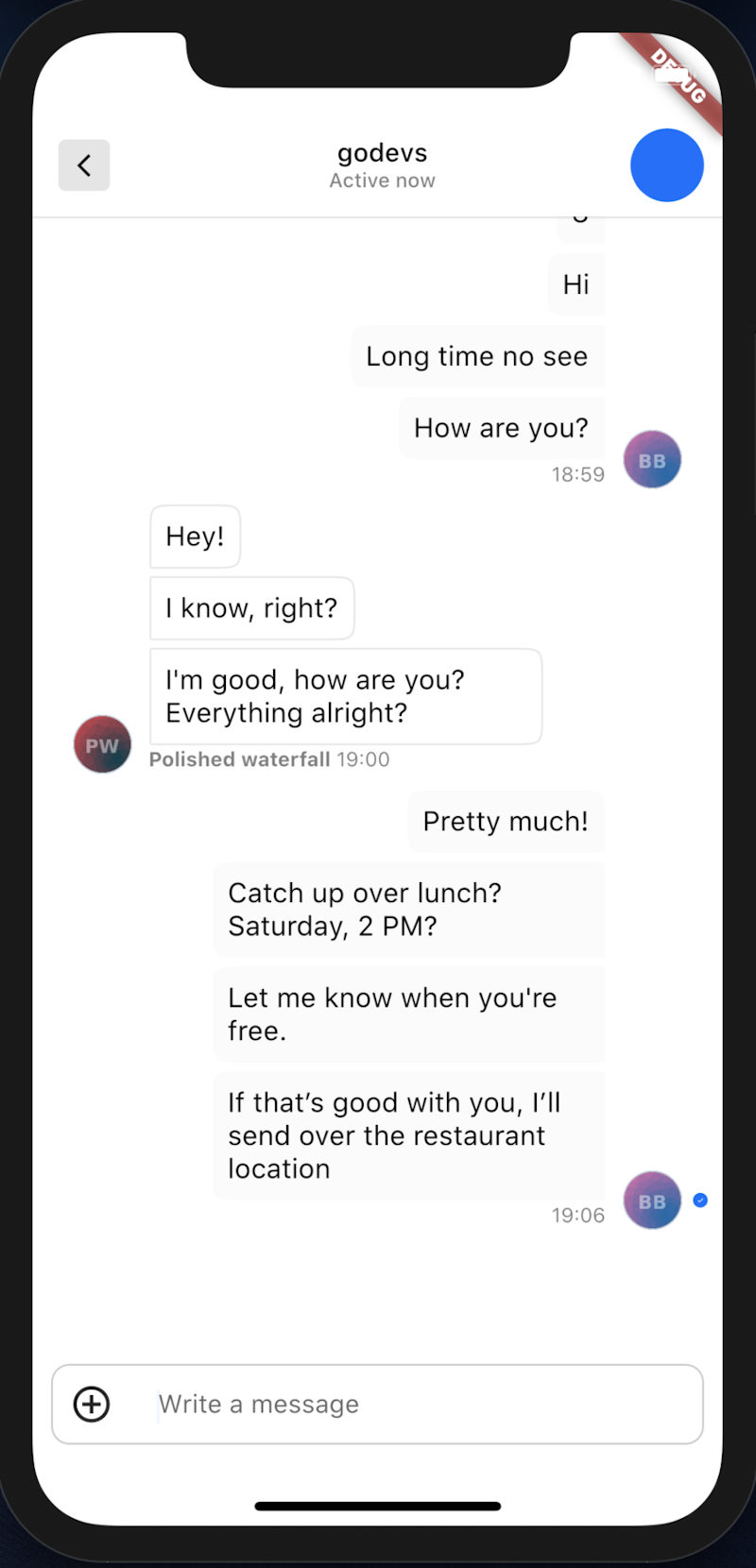756x1568 pixels.
Task: Select the "How are you?" message bubble
Action: coord(501,428)
